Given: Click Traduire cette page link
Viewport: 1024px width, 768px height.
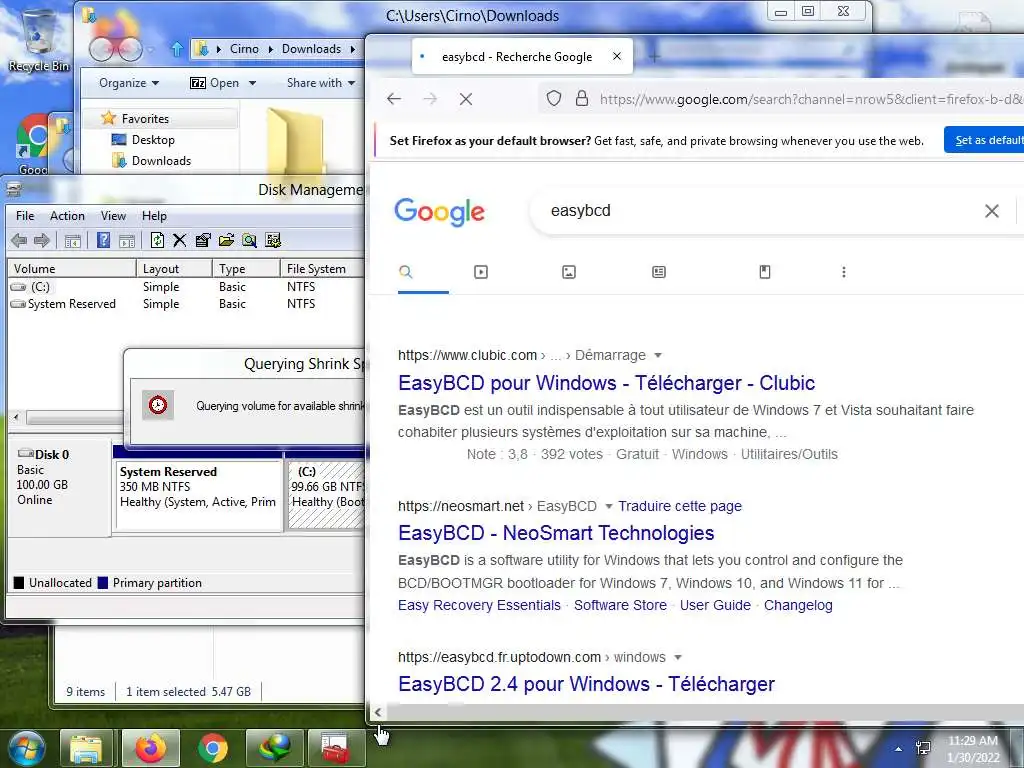Looking at the screenshot, I should 680,506.
